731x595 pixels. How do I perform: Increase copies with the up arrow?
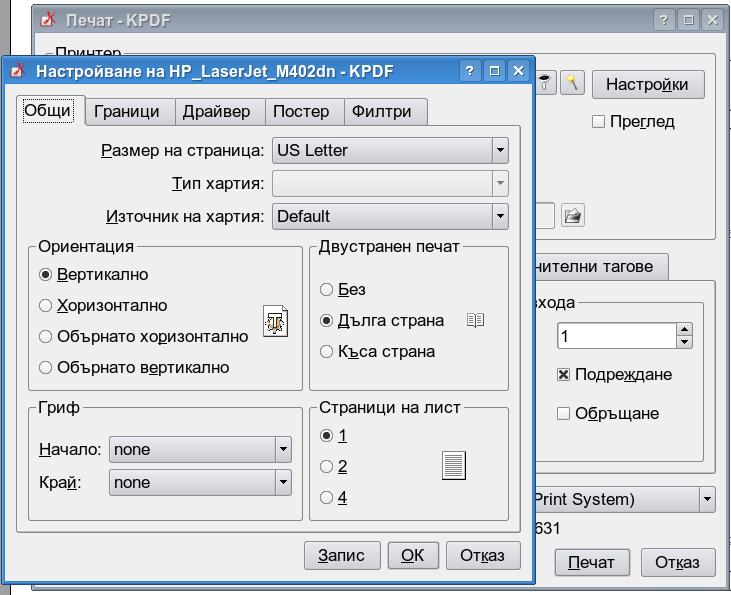(684, 329)
